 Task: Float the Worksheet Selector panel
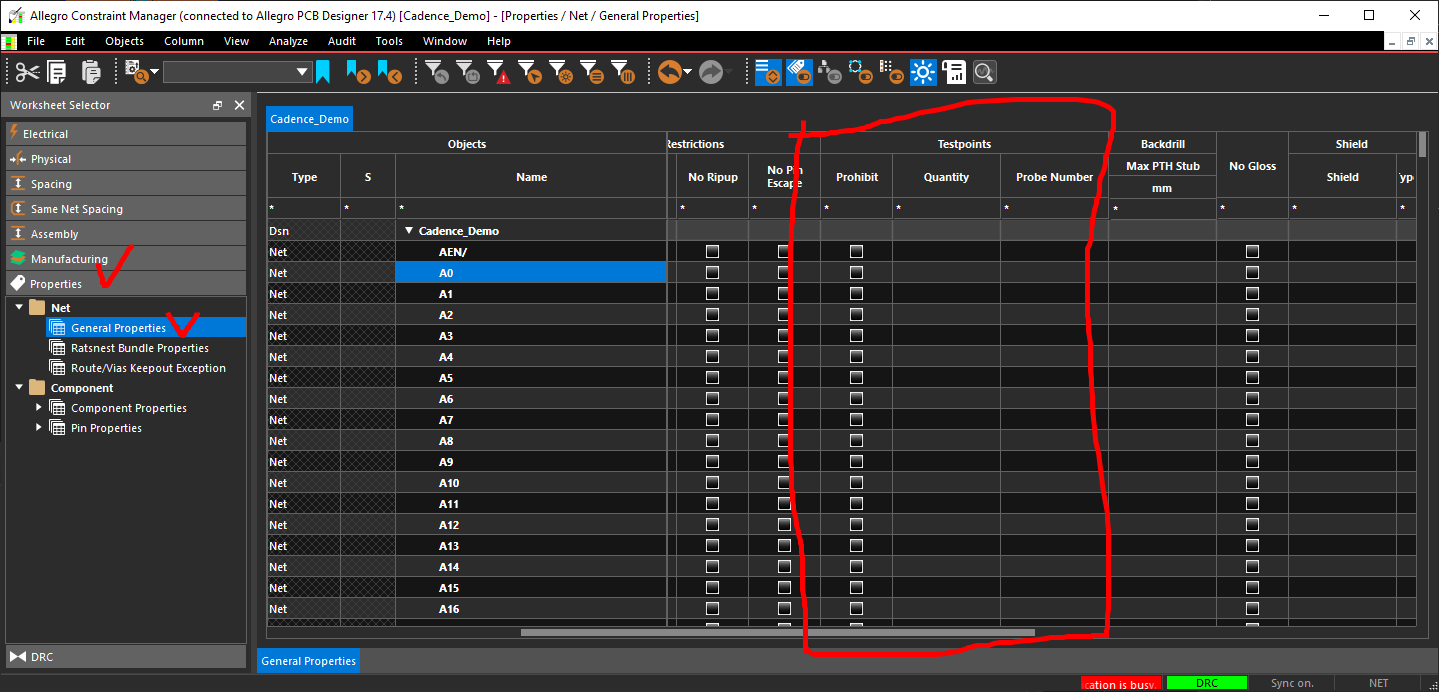coord(217,105)
